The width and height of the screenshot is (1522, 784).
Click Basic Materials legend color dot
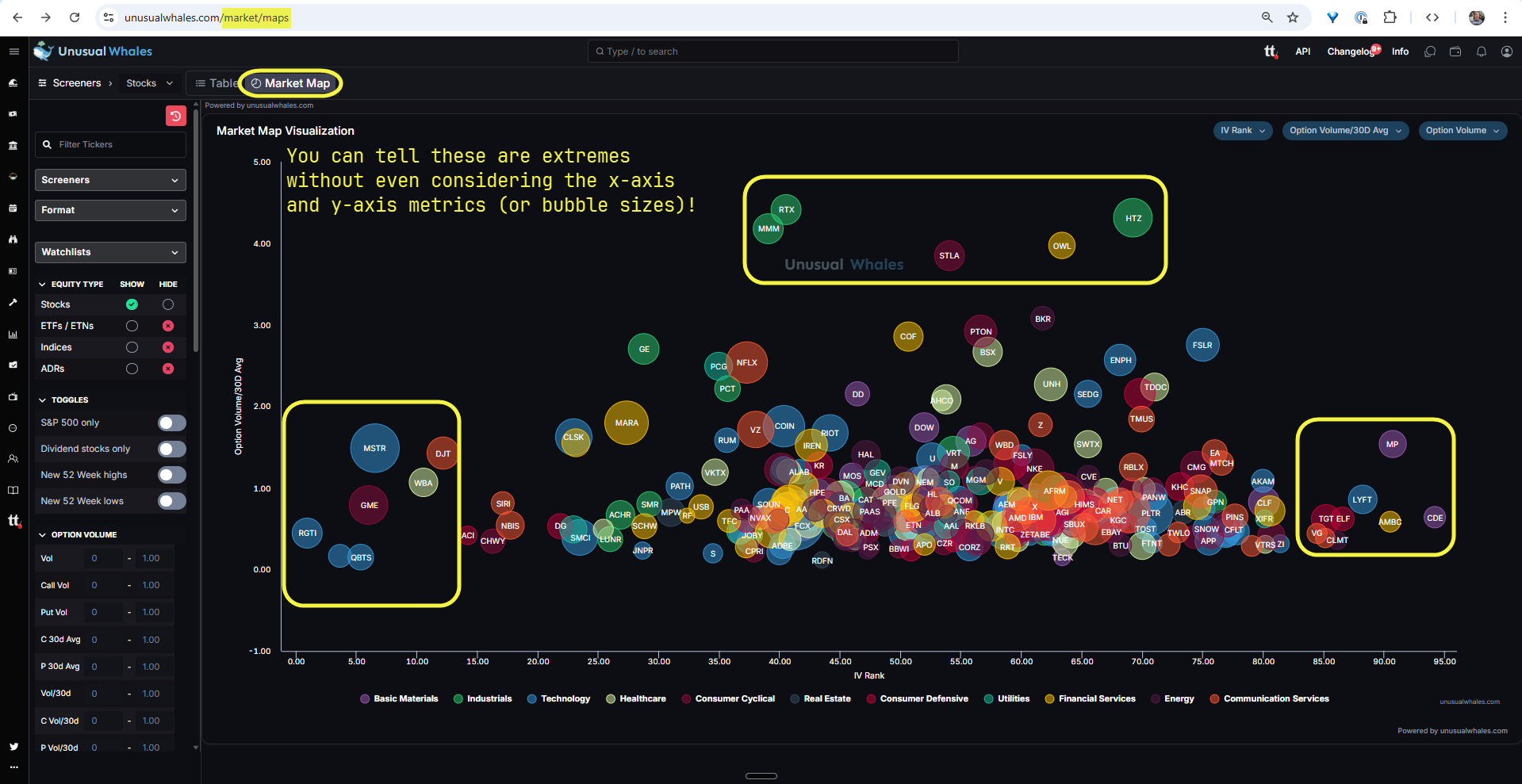tap(365, 699)
